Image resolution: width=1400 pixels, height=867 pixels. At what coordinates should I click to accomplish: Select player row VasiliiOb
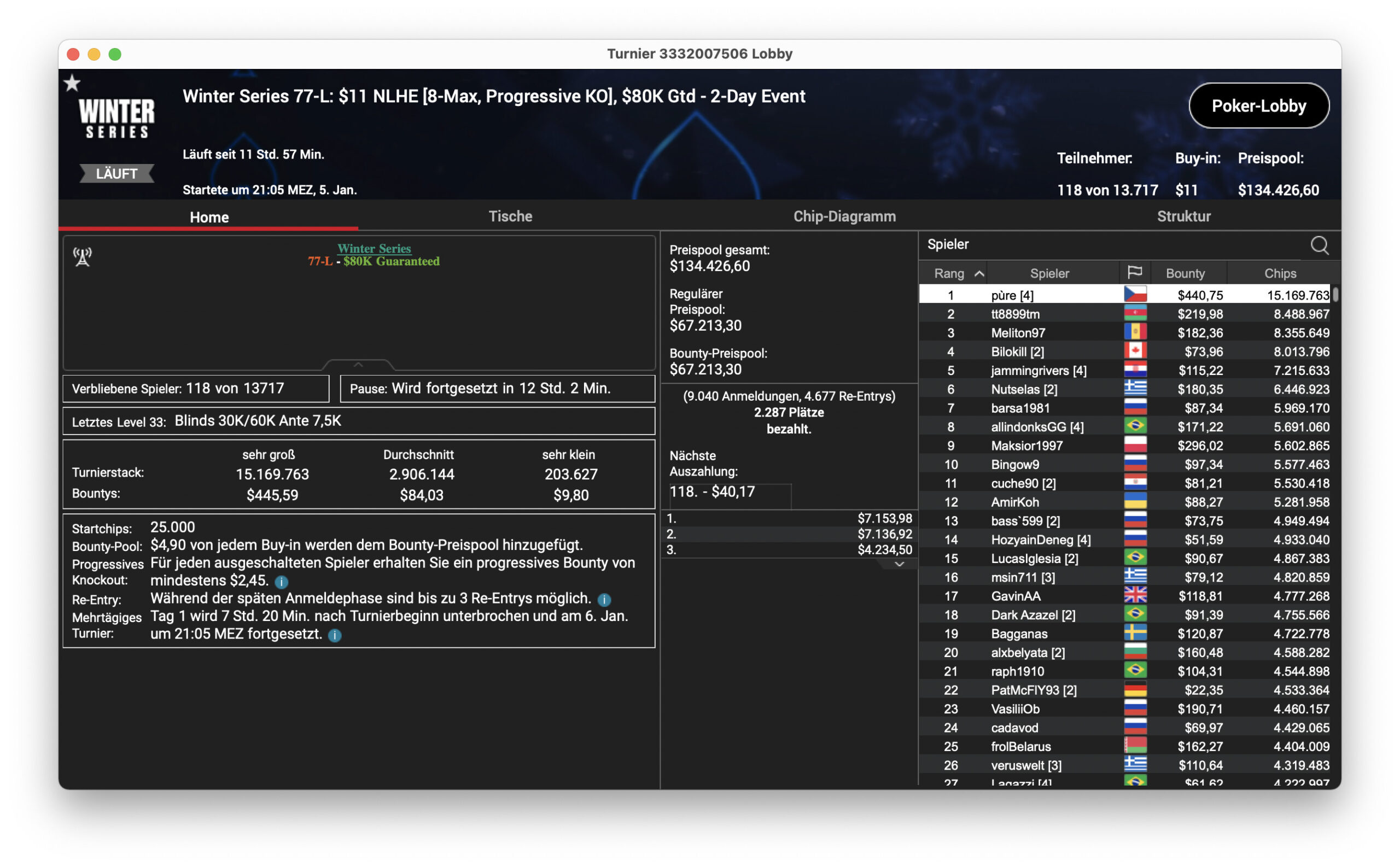point(1124,708)
